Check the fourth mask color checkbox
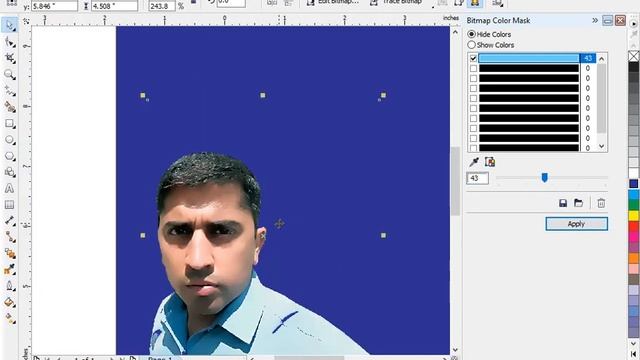Screen dimensions: 640x360 point(473,88)
